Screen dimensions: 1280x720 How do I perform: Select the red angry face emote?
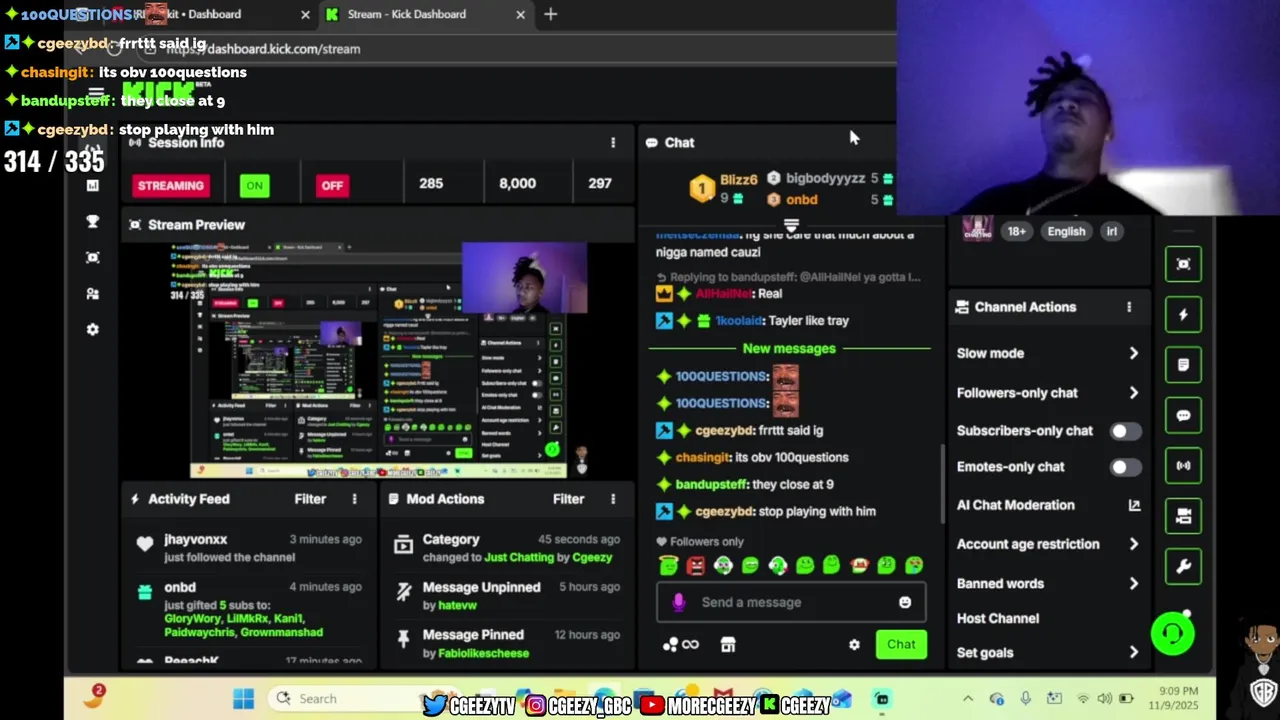(696, 565)
